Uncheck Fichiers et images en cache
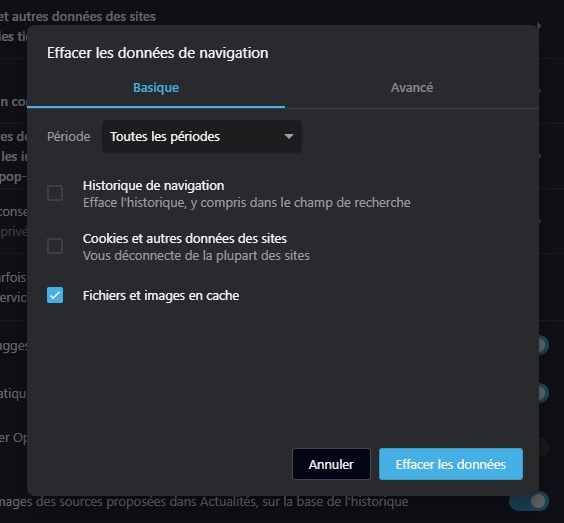The width and height of the screenshot is (564, 523). (x=55, y=295)
